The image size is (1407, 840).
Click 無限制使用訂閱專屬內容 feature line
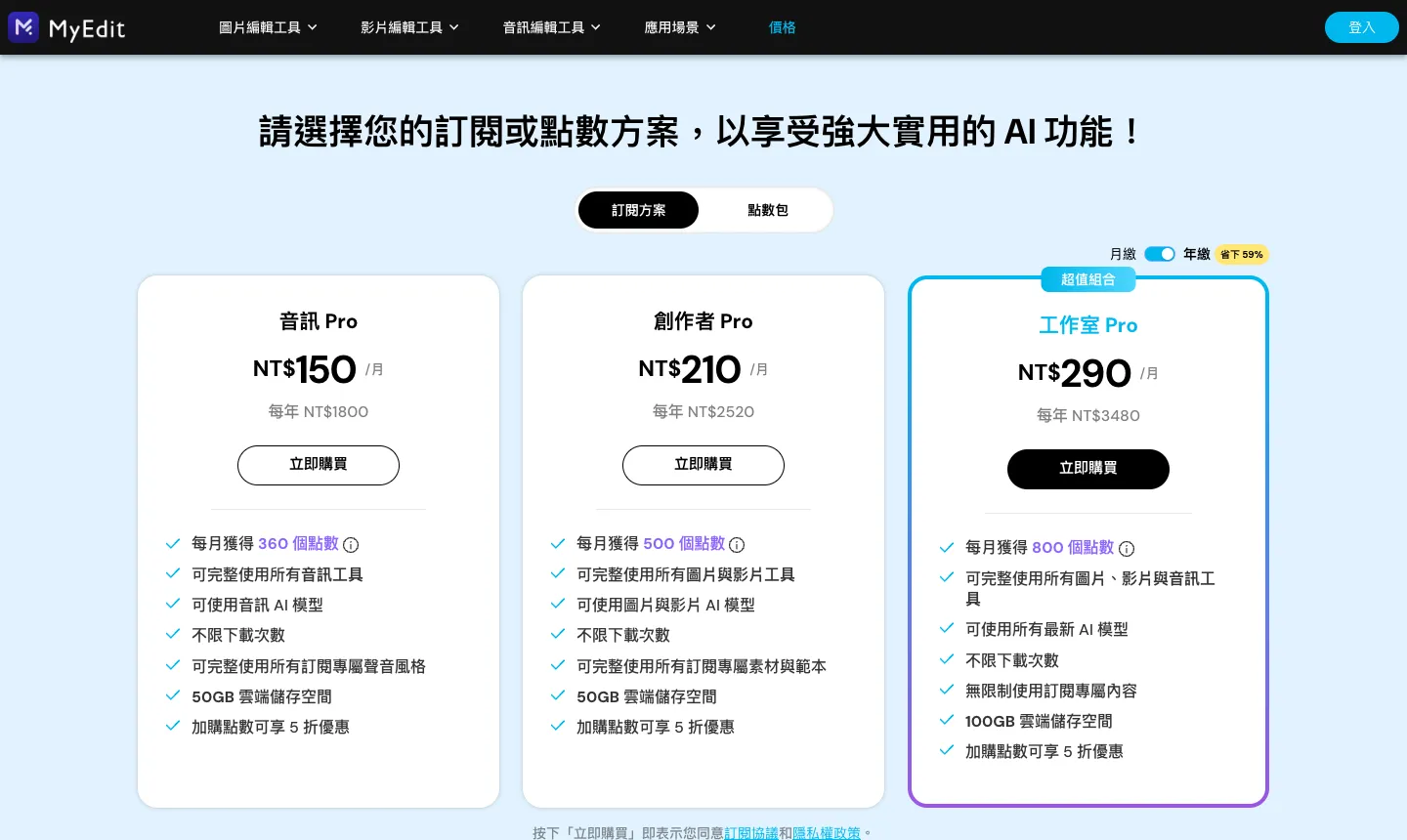pyautogui.click(x=1051, y=692)
